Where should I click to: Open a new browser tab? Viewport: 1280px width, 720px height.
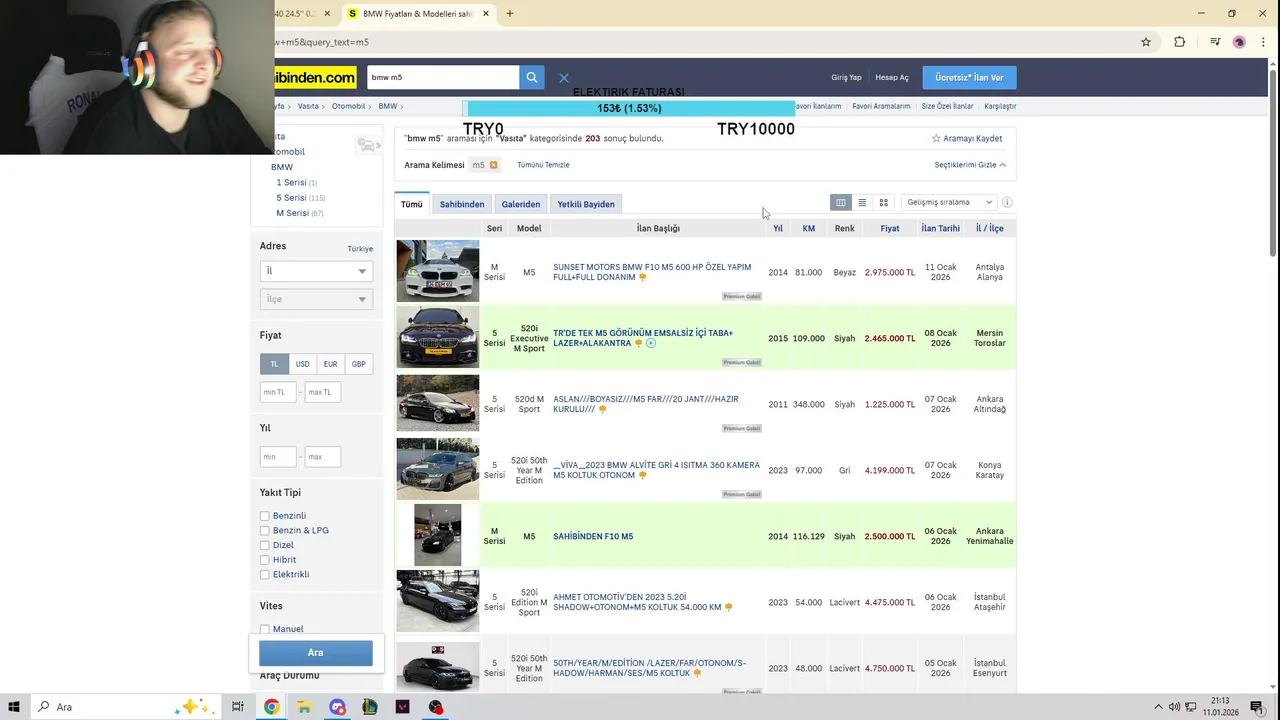point(510,14)
